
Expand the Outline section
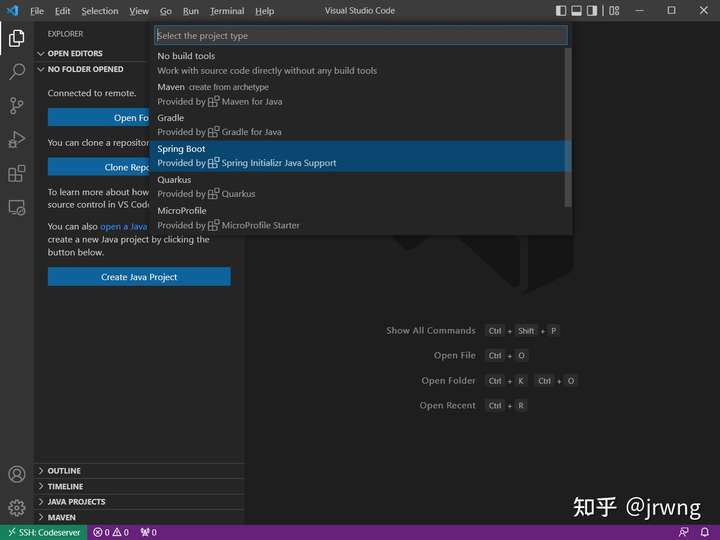[x=139, y=471]
